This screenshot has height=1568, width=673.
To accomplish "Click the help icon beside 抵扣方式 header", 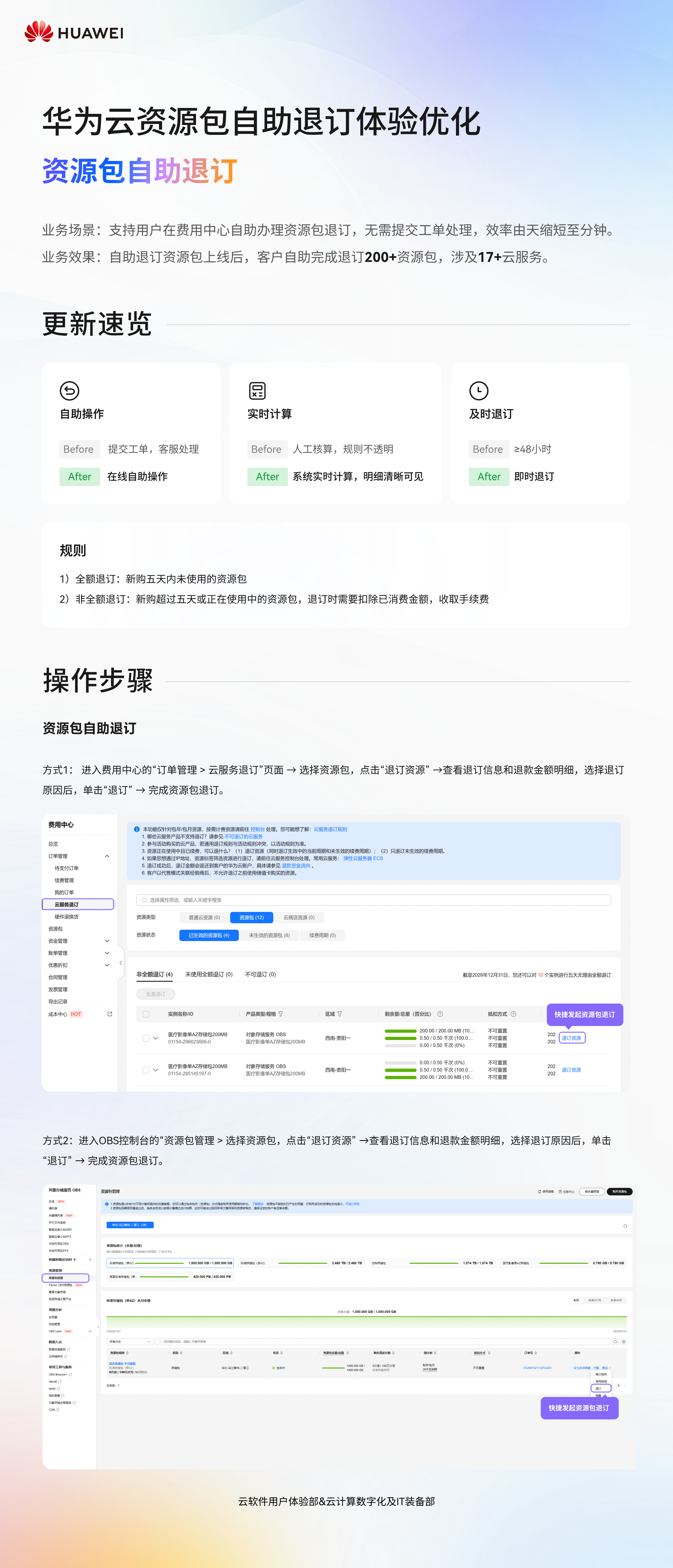I will tap(513, 1014).
